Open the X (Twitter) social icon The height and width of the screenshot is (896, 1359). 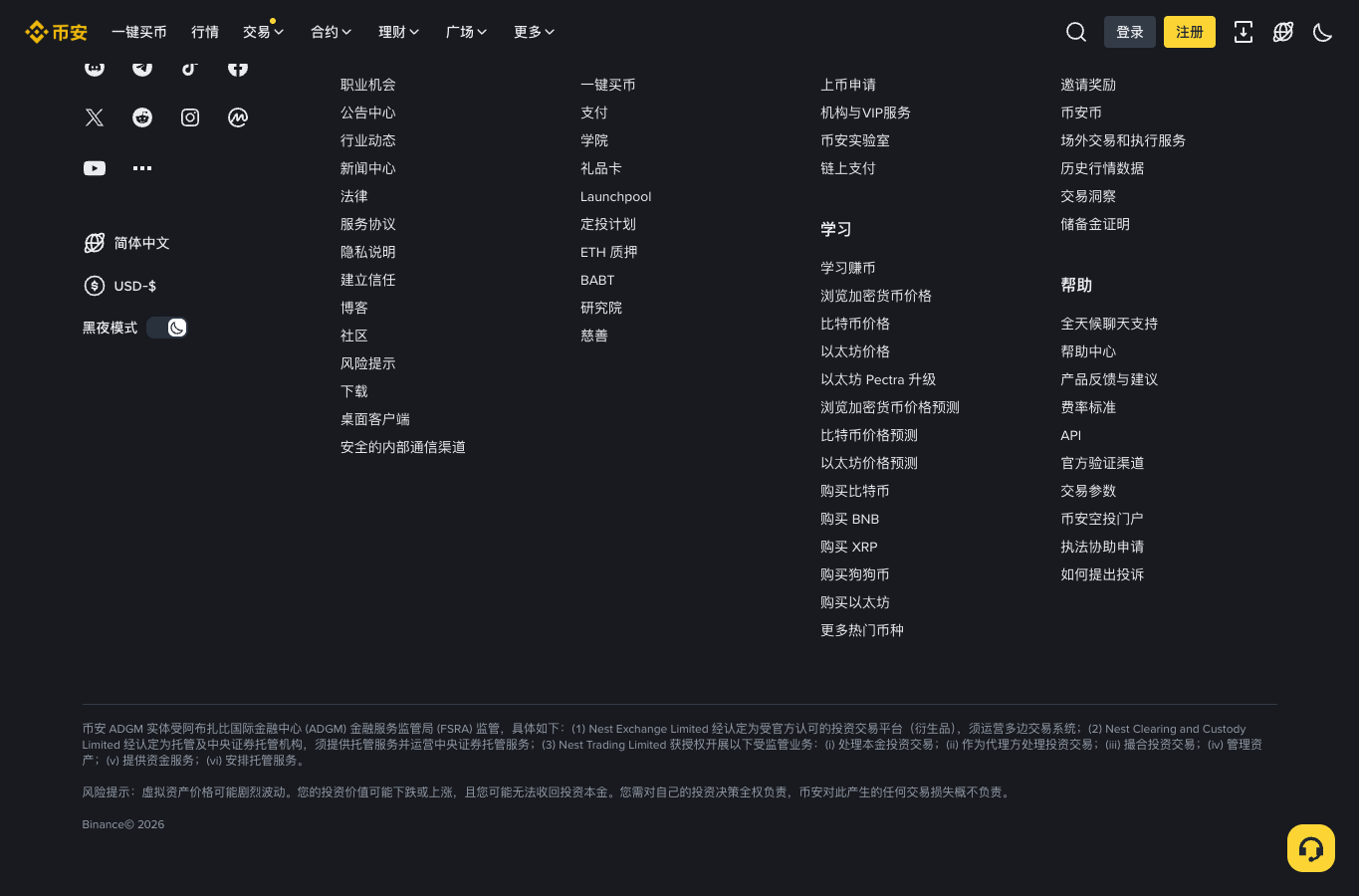(95, 117)
